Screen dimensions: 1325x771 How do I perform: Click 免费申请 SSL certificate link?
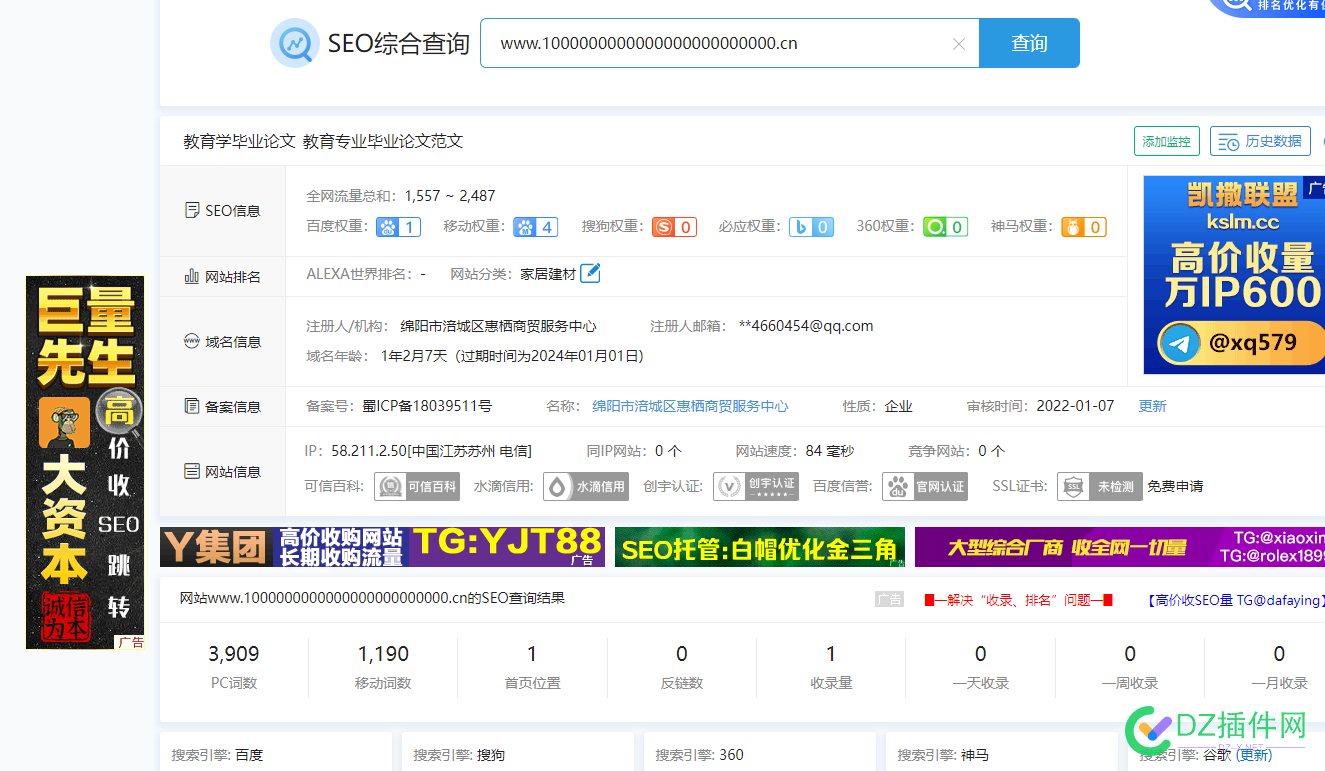point(1175,487)
